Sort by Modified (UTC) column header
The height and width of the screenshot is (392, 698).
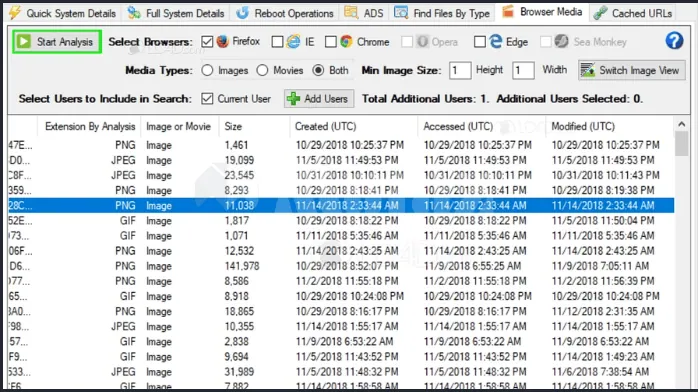point(609,127)
